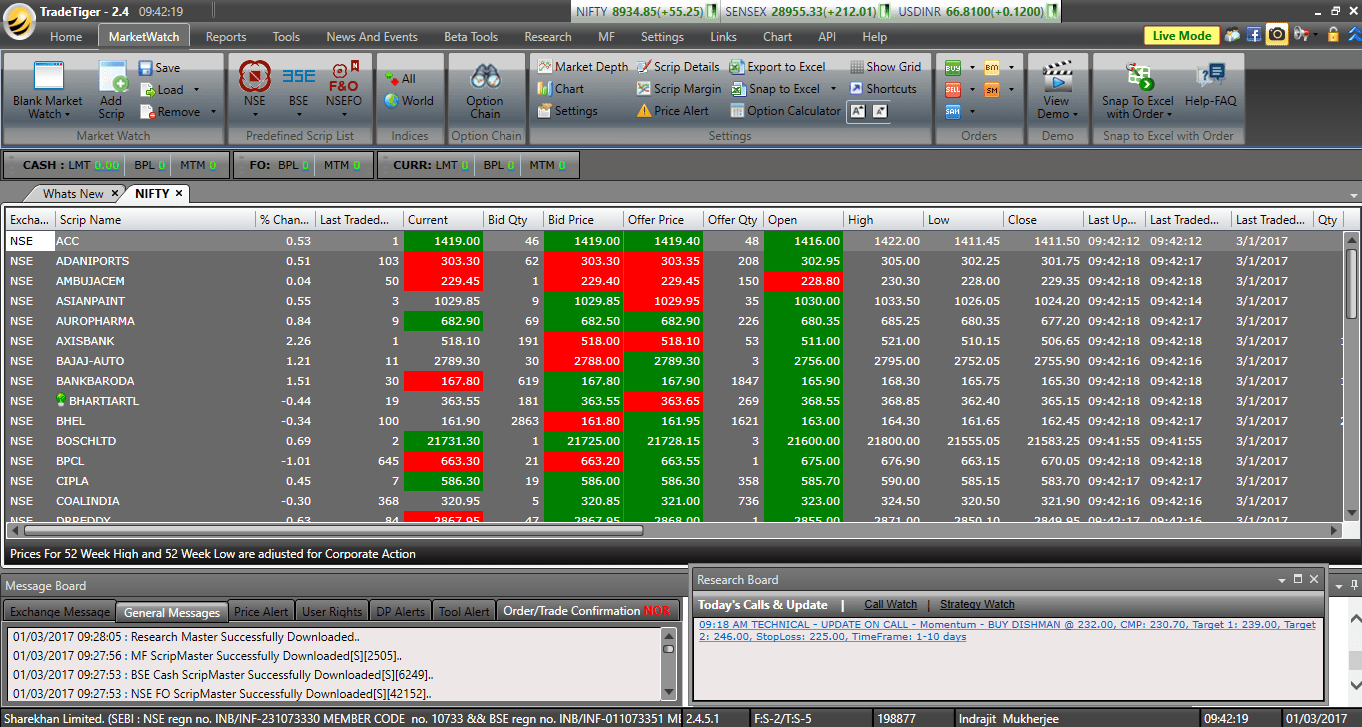1362x727 pixels.
Task: Click the red SELL order icon
Action: pos(953,90)
